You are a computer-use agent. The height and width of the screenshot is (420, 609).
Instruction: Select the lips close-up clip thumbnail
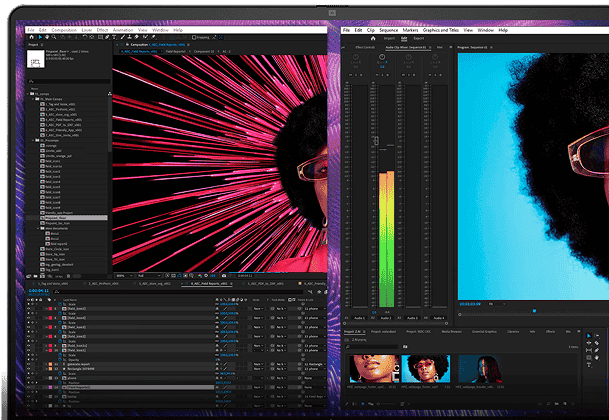[x=374, y=369]
